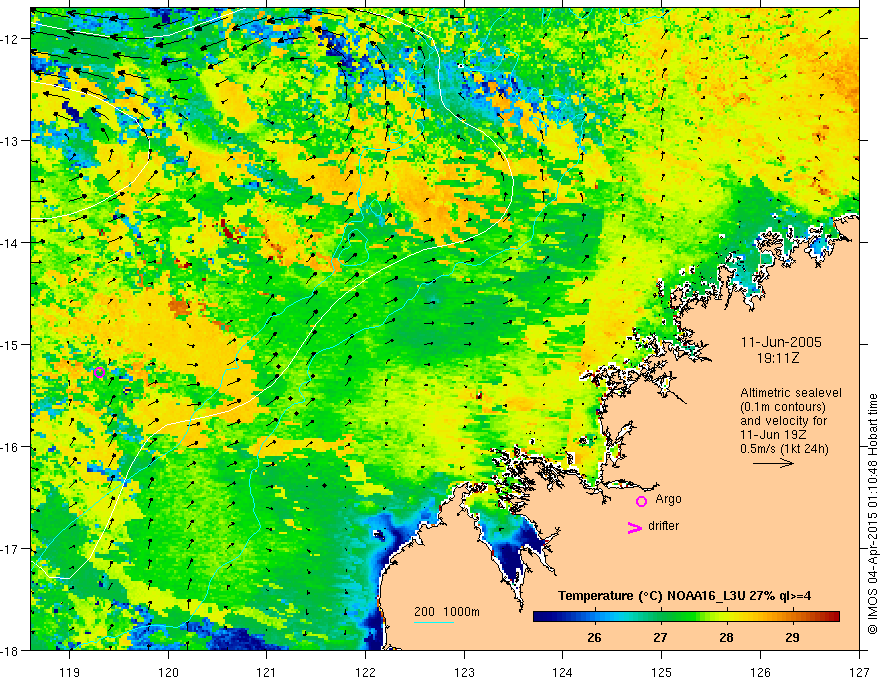Click the longitude axis label 121
Screen dimensions: 880x680
click(267, 672)
